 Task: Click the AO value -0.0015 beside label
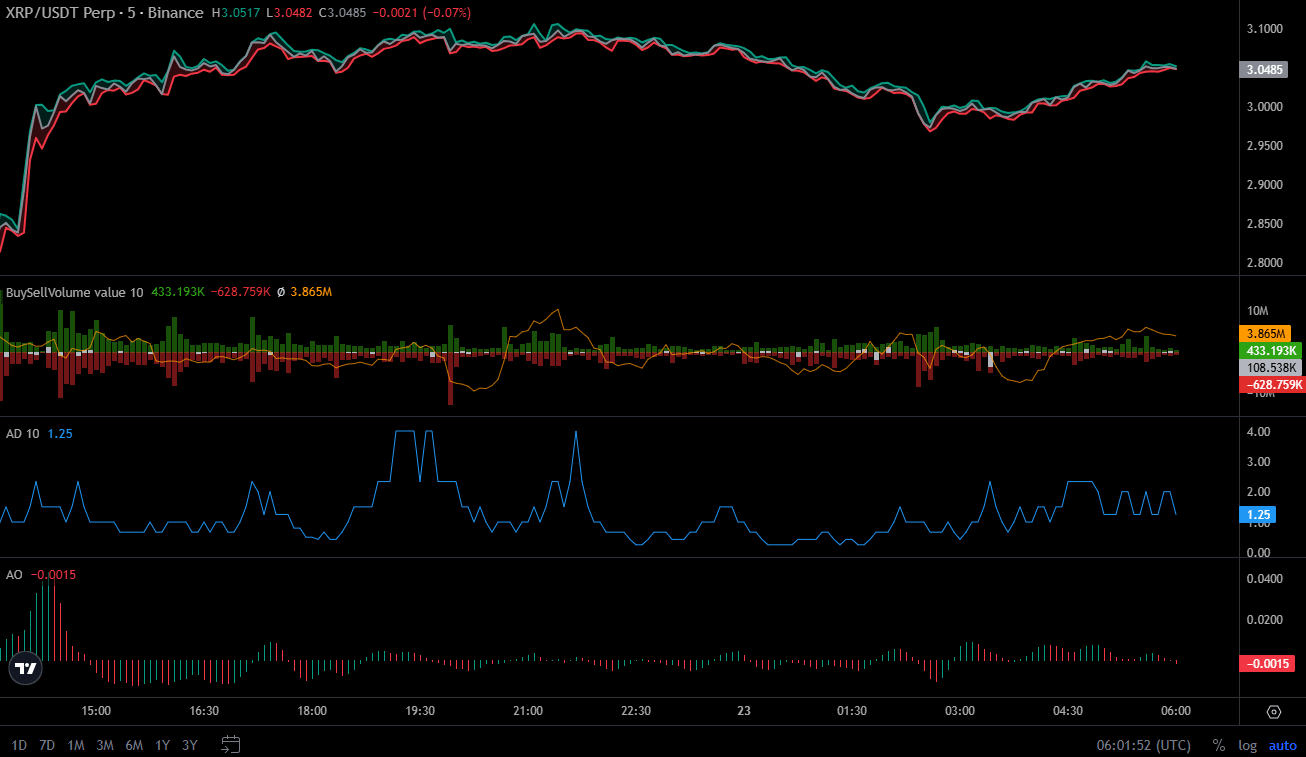coord(53,574)
